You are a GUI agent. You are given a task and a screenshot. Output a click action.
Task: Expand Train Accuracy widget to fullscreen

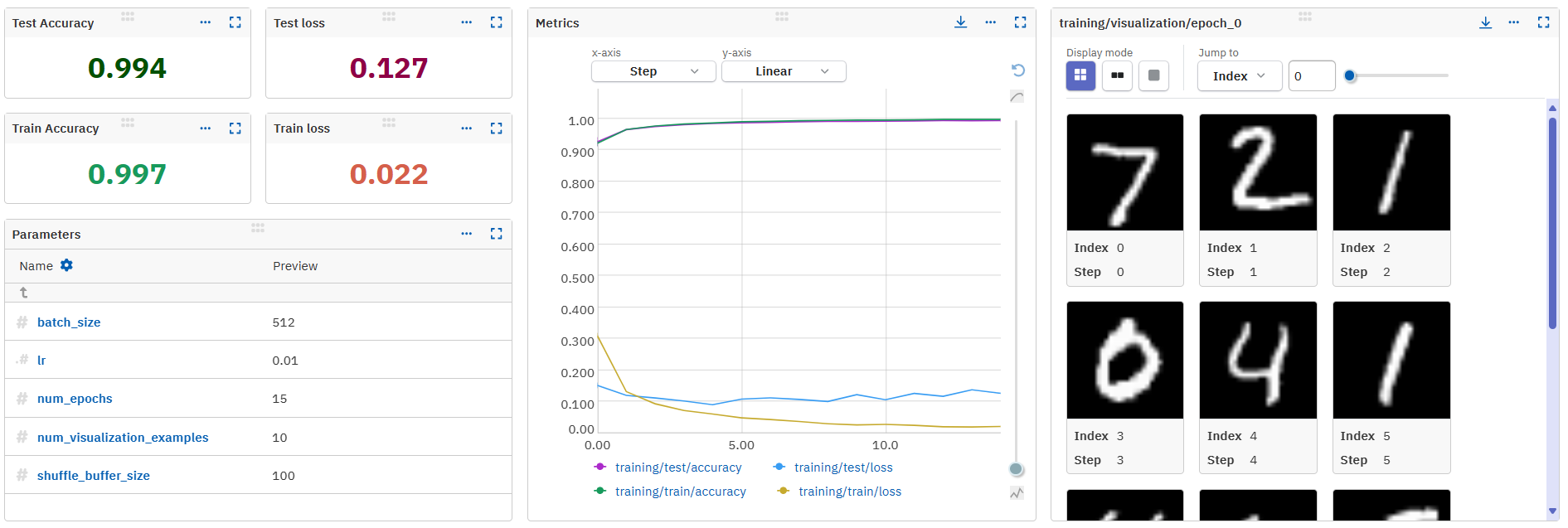click(235, 128)
